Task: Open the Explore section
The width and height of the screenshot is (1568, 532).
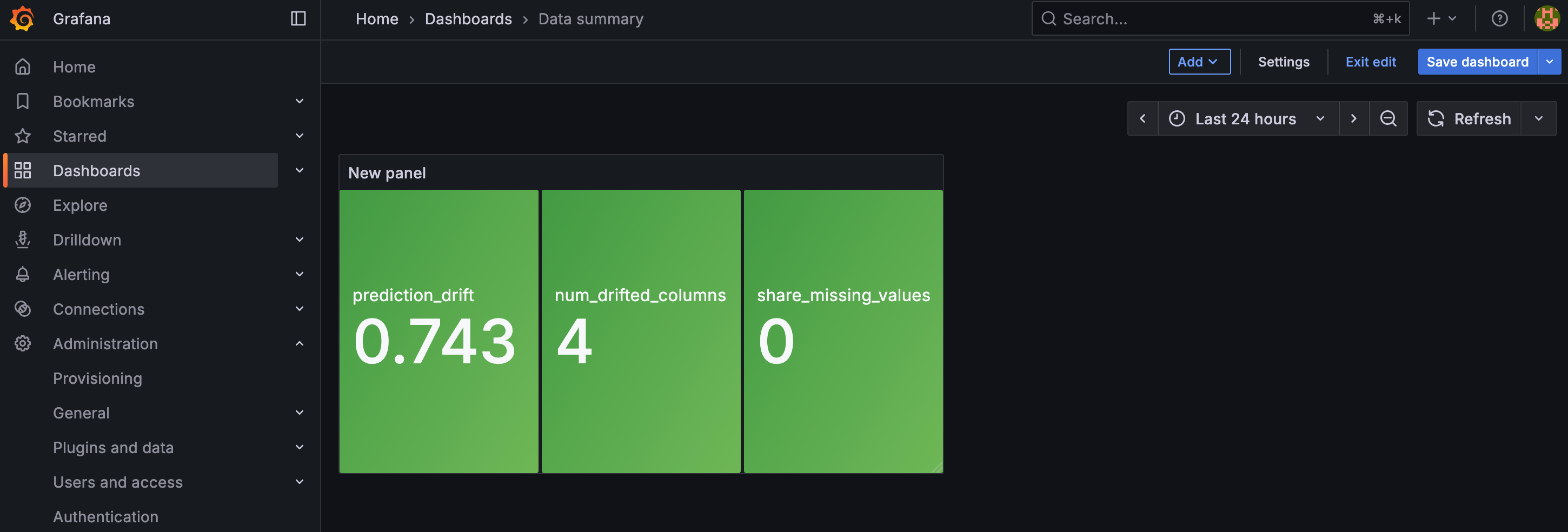Action: [x=79, y=205]
